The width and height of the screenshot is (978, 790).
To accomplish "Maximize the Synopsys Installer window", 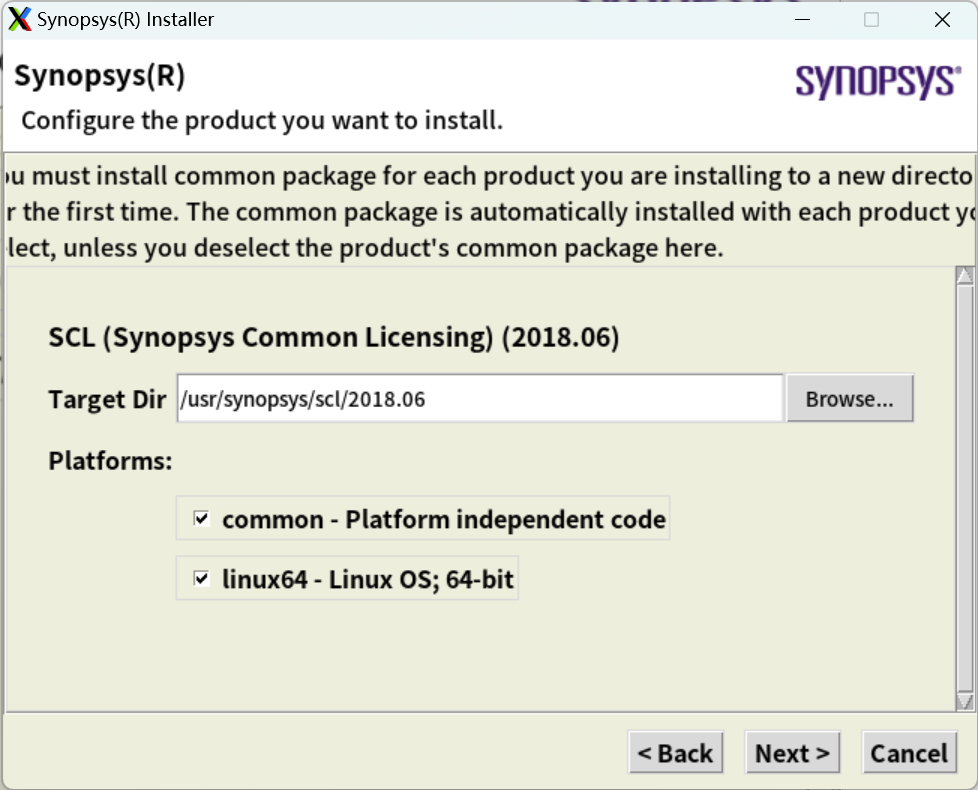I will point(871,19).
